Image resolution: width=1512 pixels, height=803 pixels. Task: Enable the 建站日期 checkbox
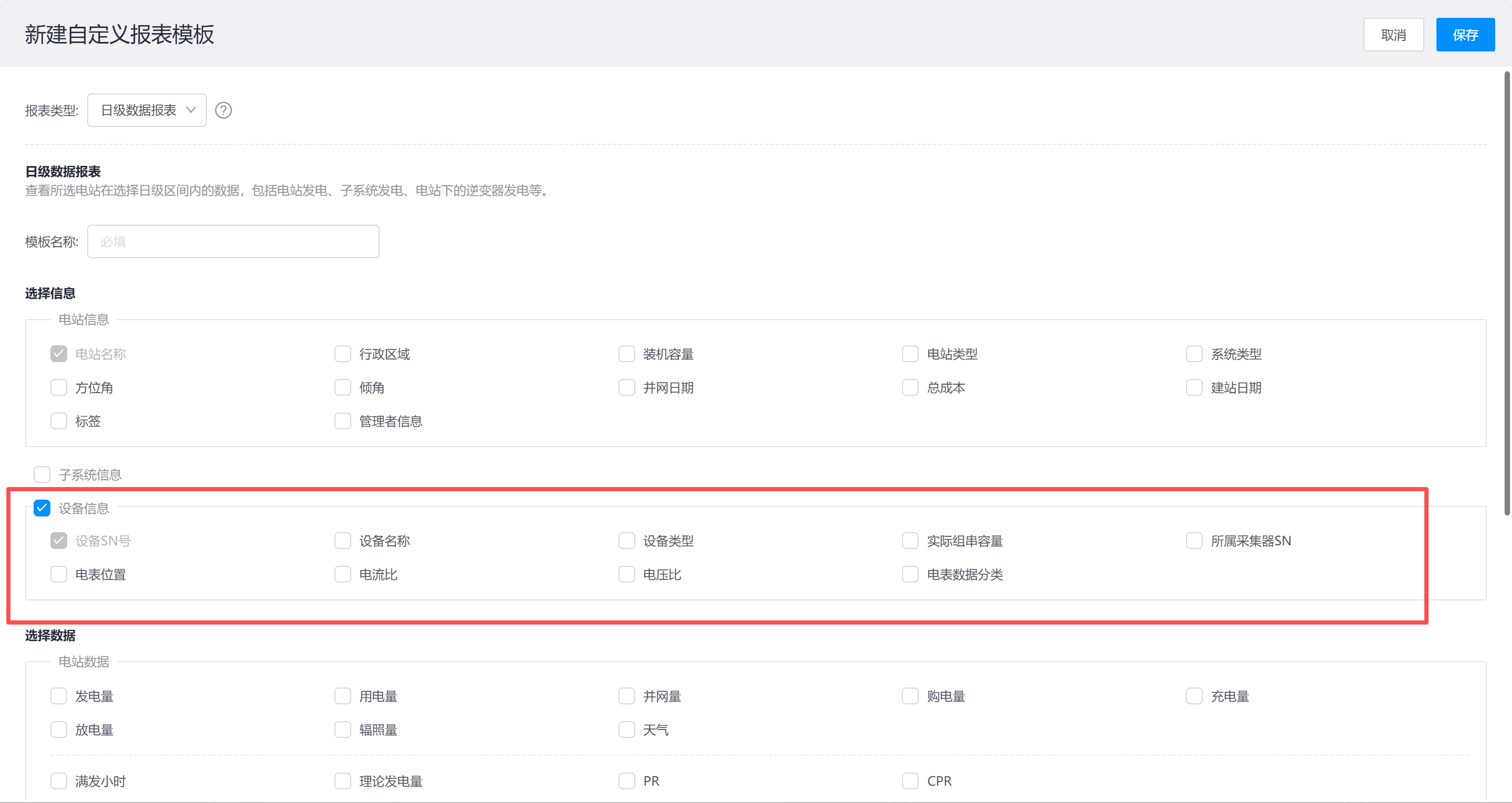pos(1194,387)
